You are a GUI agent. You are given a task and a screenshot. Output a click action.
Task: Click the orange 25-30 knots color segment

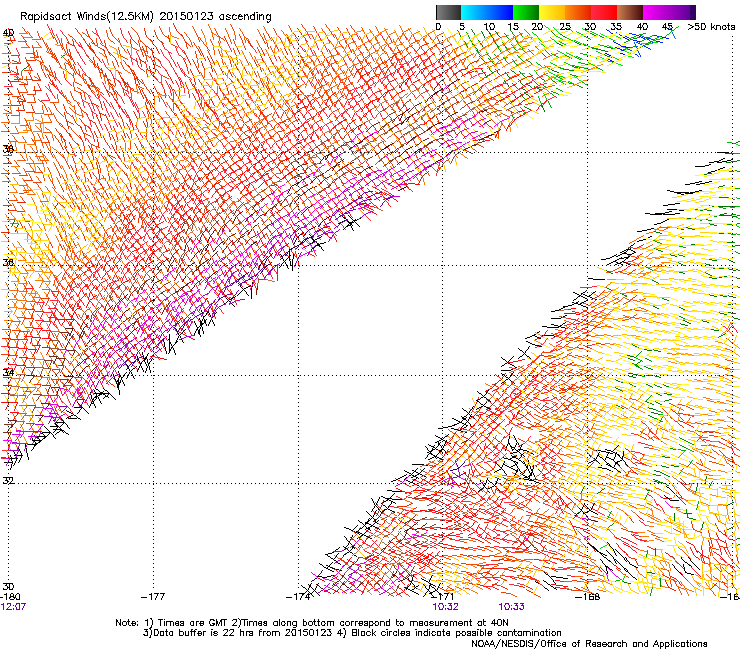click(578, 12)
